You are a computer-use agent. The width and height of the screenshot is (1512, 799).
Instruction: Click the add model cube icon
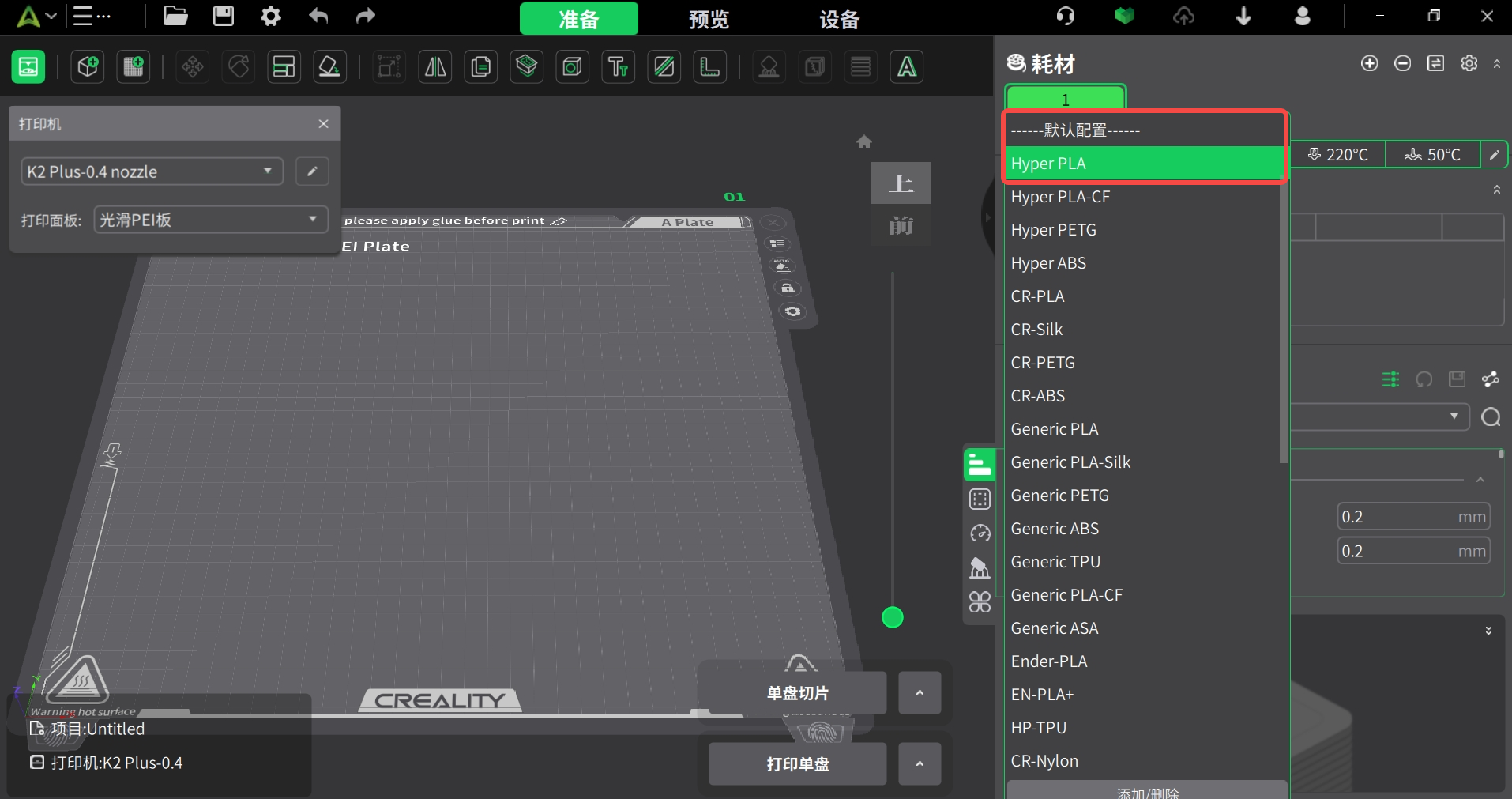pos(88,67)
